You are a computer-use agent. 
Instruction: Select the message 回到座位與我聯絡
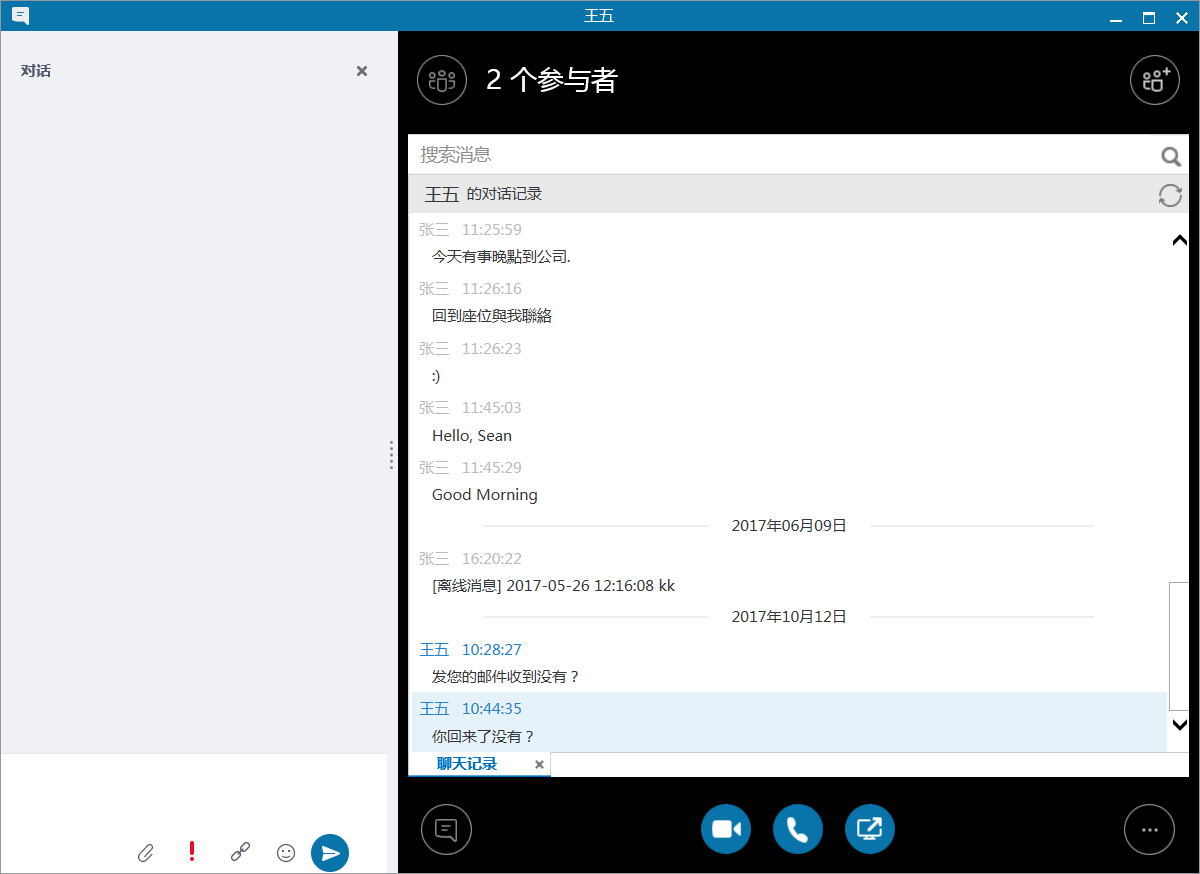coord(492,316)
